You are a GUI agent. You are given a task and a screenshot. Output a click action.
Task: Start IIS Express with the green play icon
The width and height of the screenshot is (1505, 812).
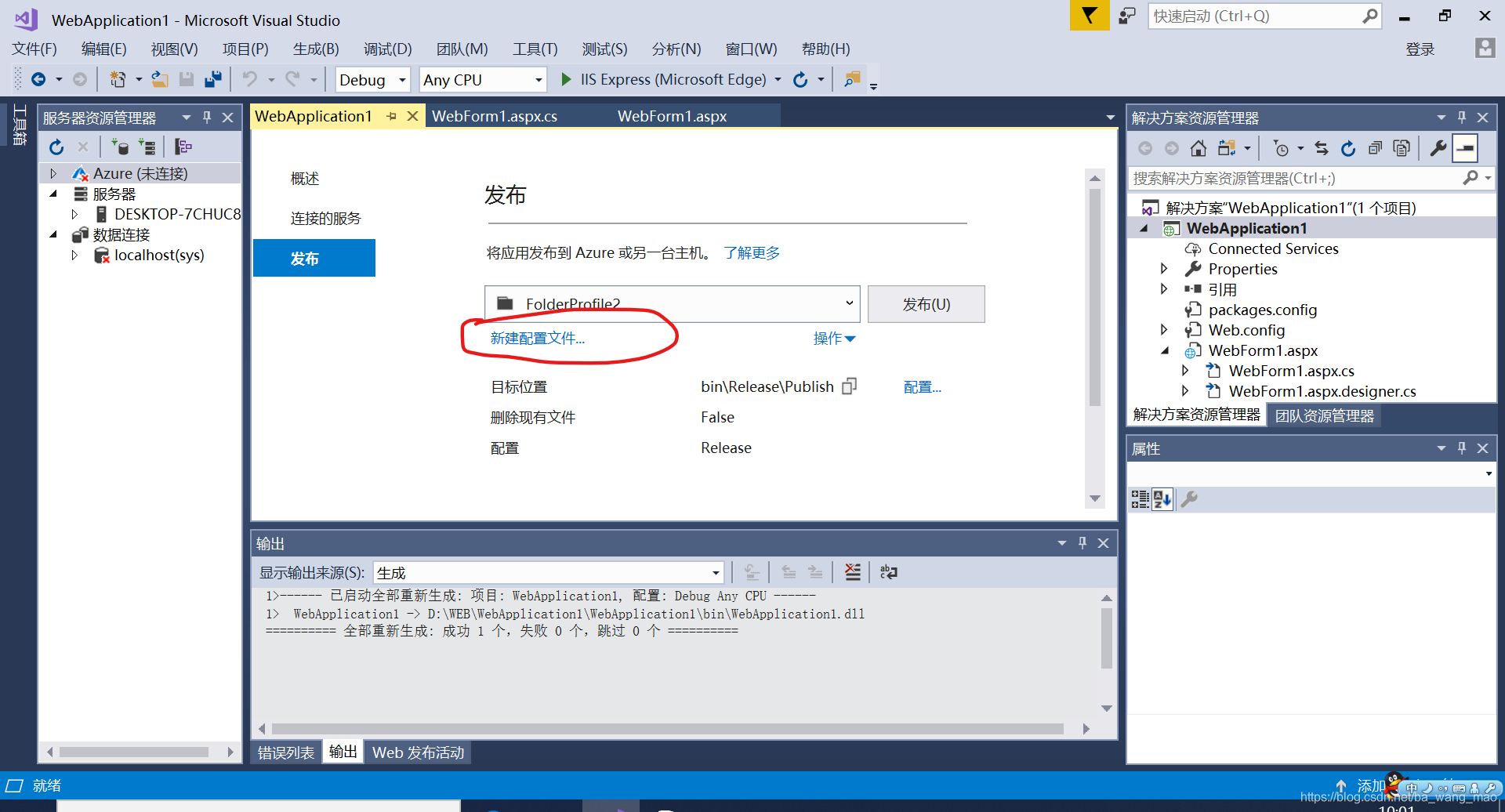(566, 79)
